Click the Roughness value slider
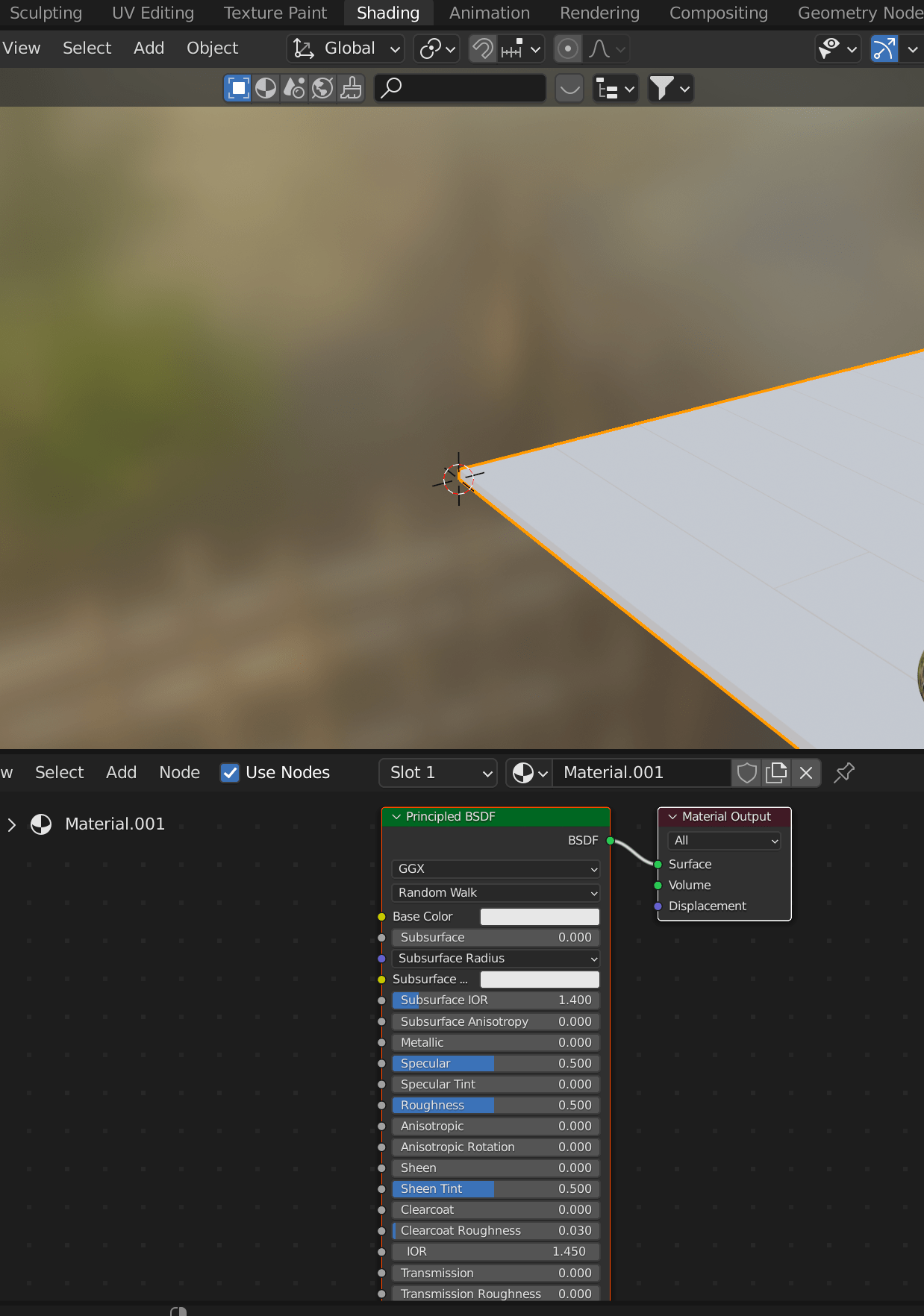The width and height of the screenshot is (924, 1316). point(496,1105)
